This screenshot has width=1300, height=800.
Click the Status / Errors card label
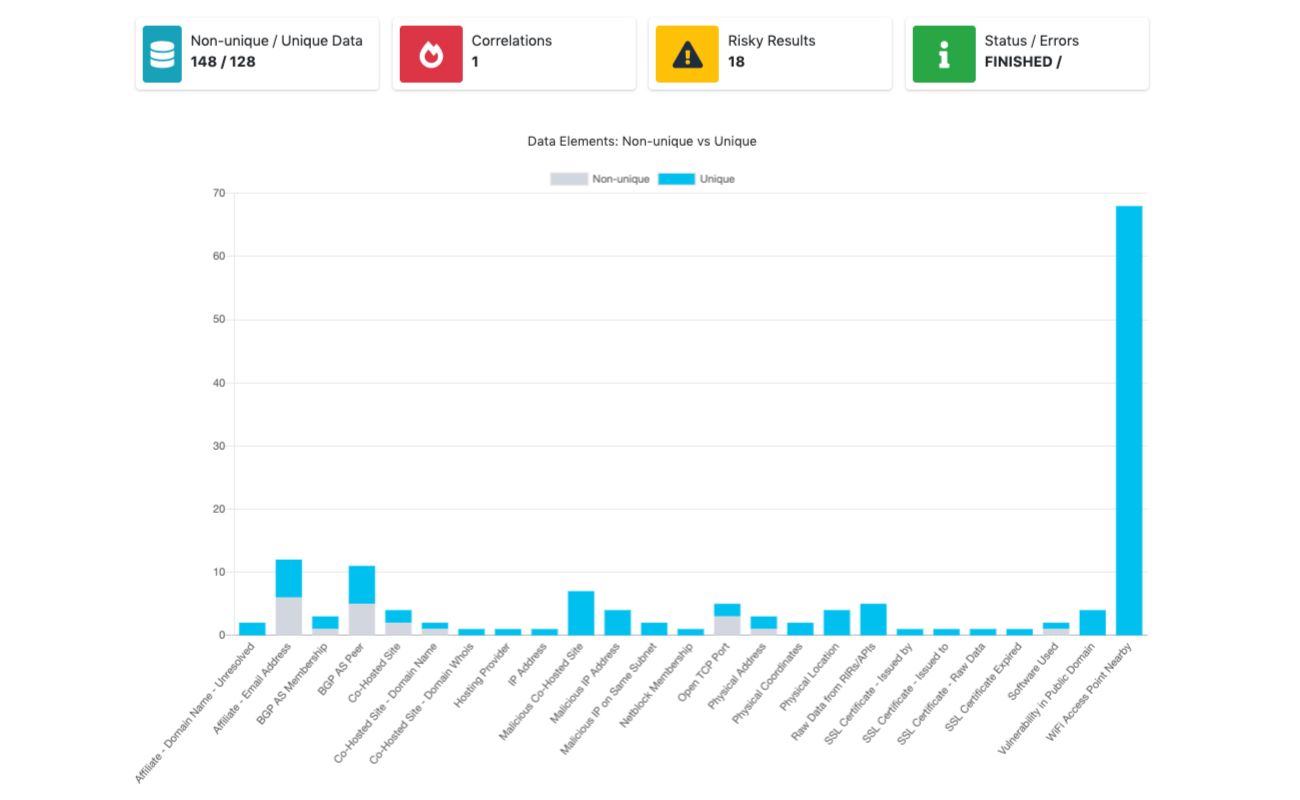(1031, 41)
